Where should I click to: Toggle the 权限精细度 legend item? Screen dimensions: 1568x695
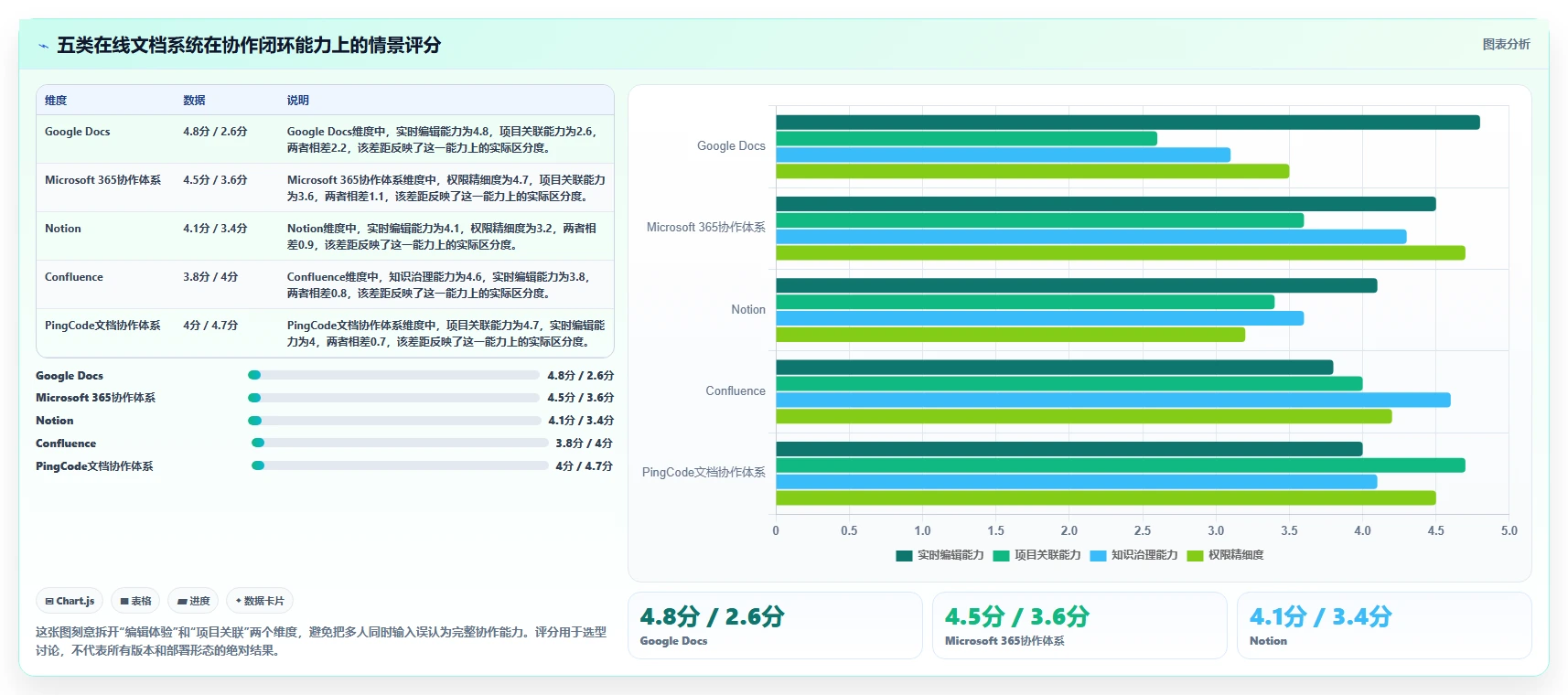pyautogui.click(x=1225, y=555)
